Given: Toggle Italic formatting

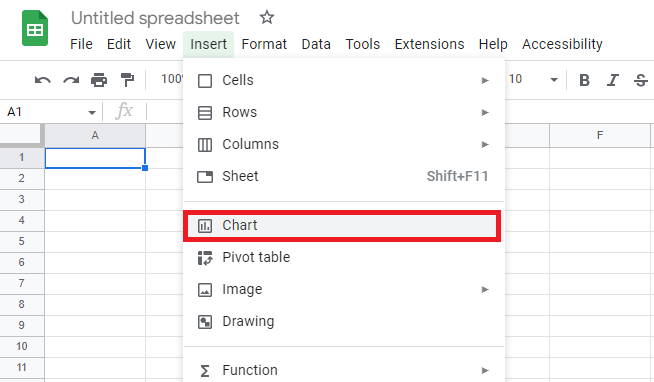Looking at the screenshot, I should pyautogui.click(x=613, y=80).
